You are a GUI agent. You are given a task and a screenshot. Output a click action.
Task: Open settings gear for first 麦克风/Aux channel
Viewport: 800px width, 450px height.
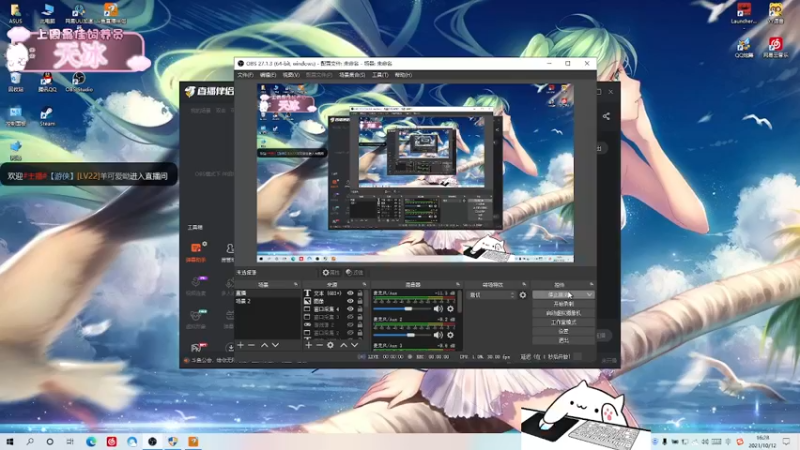pos(450,309)
